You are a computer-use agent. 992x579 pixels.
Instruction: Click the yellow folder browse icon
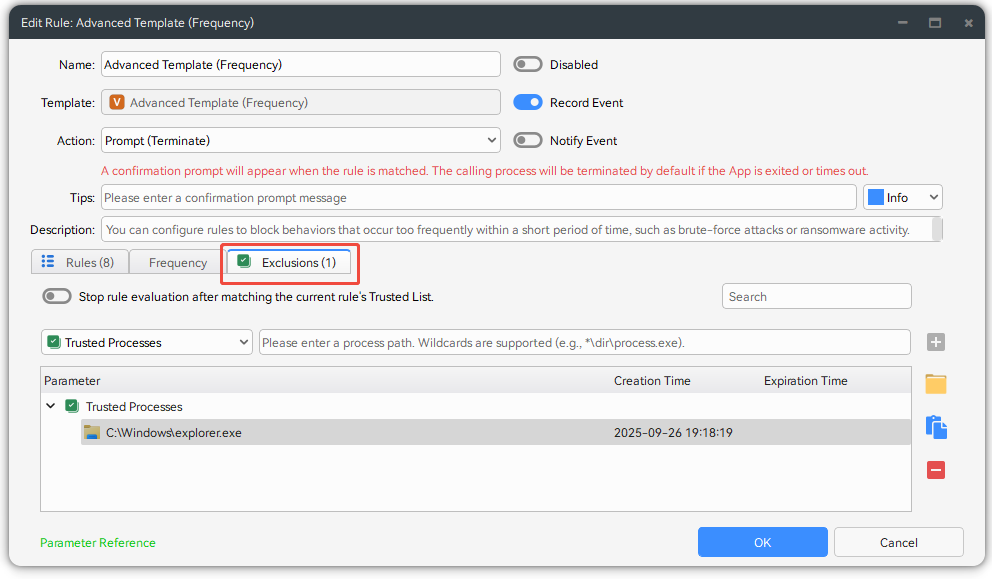coord(936,384)
